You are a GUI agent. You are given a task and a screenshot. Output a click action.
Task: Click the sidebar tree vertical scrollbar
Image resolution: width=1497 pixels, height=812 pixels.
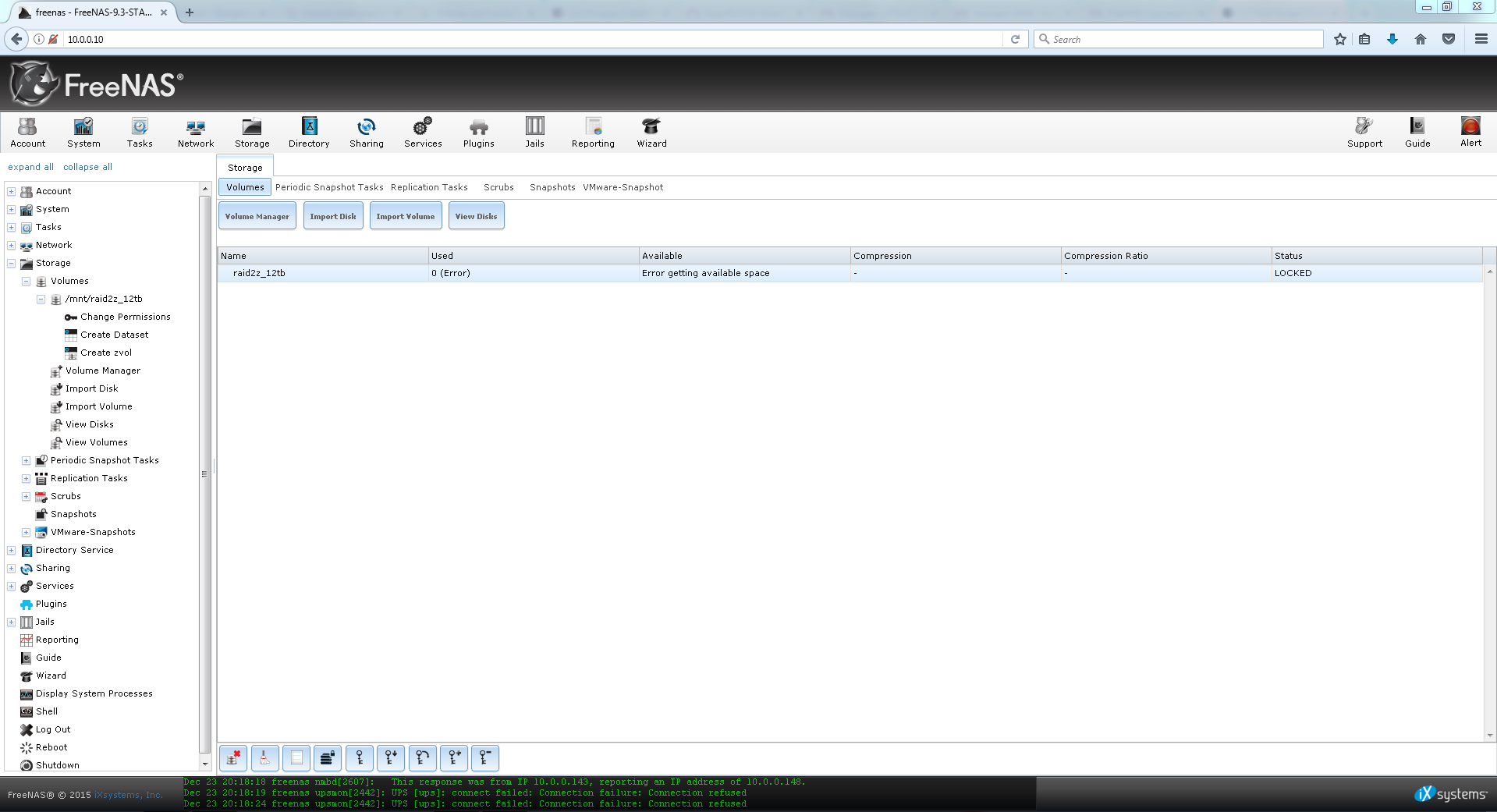(x=205, y=476)
